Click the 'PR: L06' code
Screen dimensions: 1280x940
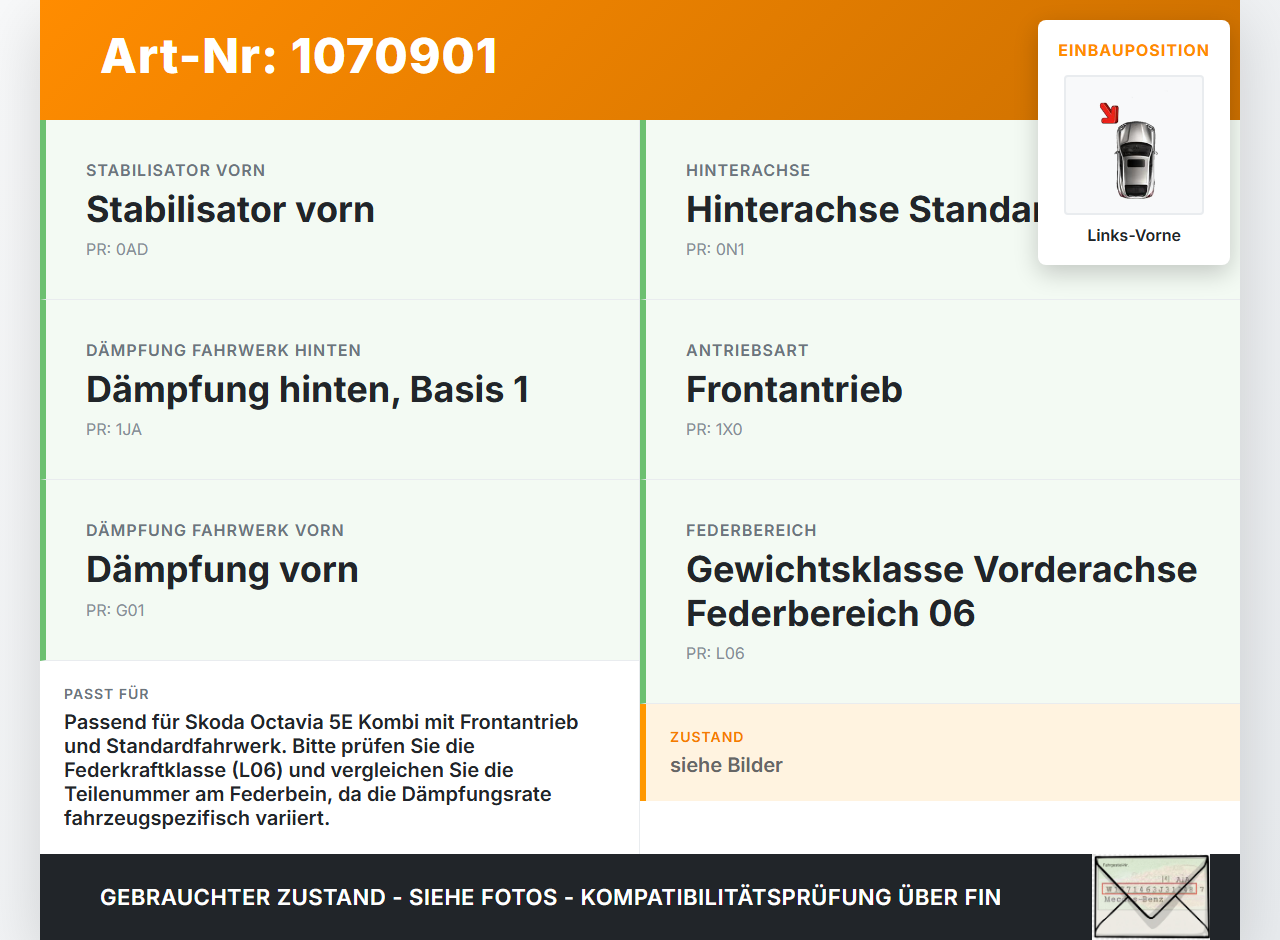(715, 653)
